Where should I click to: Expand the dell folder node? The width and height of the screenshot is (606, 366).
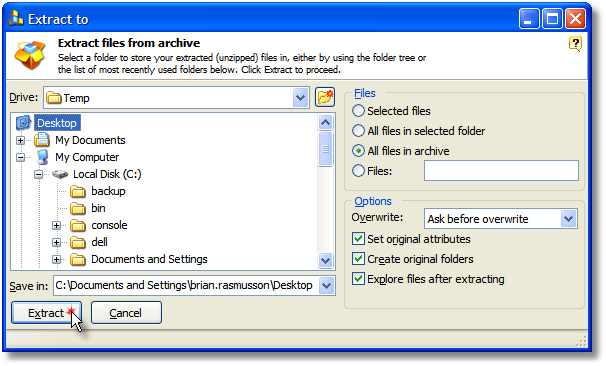pos(56,242)
